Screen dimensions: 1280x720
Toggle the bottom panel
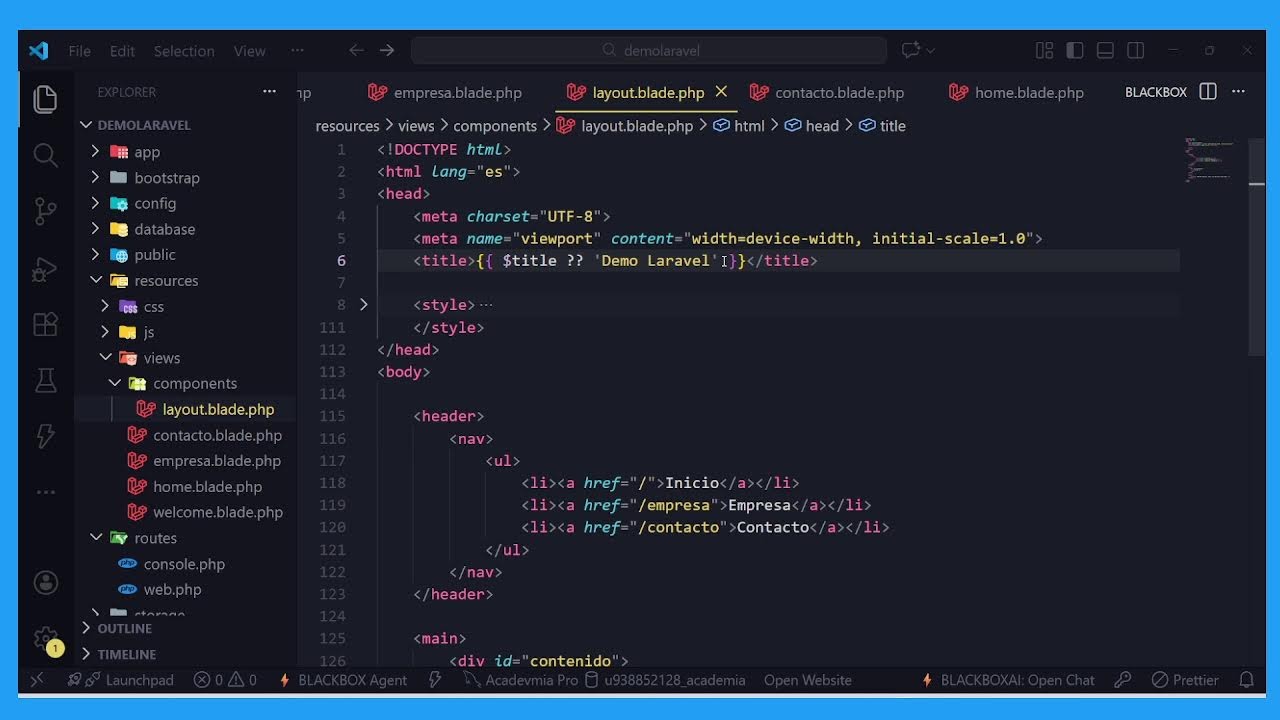click(1105, 50)
